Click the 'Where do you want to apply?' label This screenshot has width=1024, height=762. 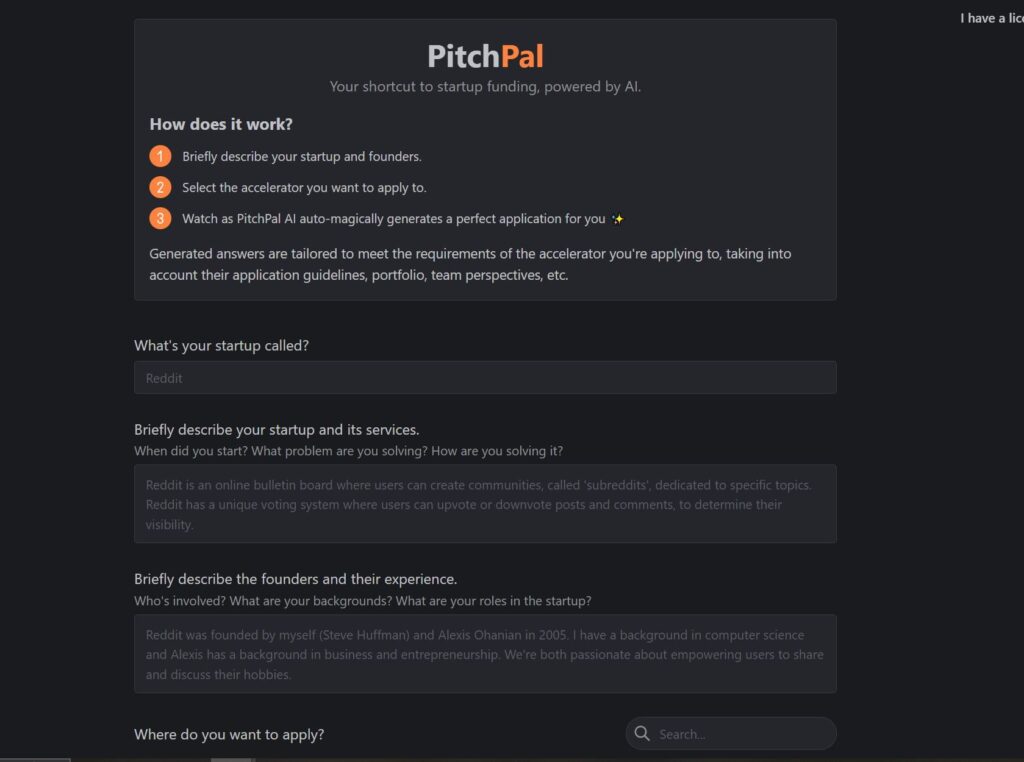click(x=229, y=734)
